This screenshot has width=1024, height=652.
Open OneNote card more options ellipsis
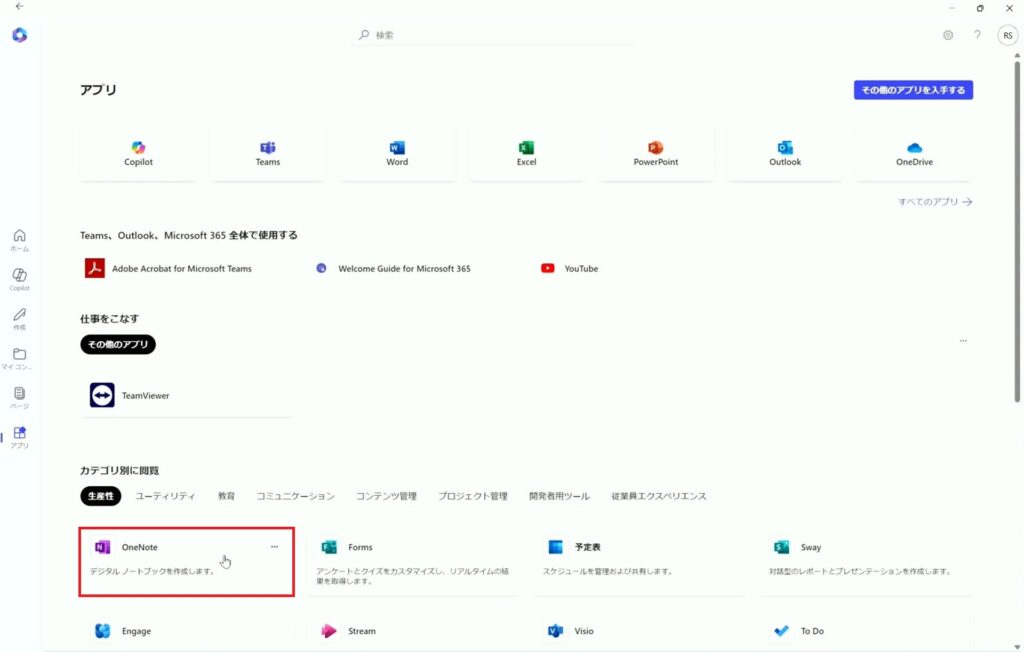coord(274,547)
